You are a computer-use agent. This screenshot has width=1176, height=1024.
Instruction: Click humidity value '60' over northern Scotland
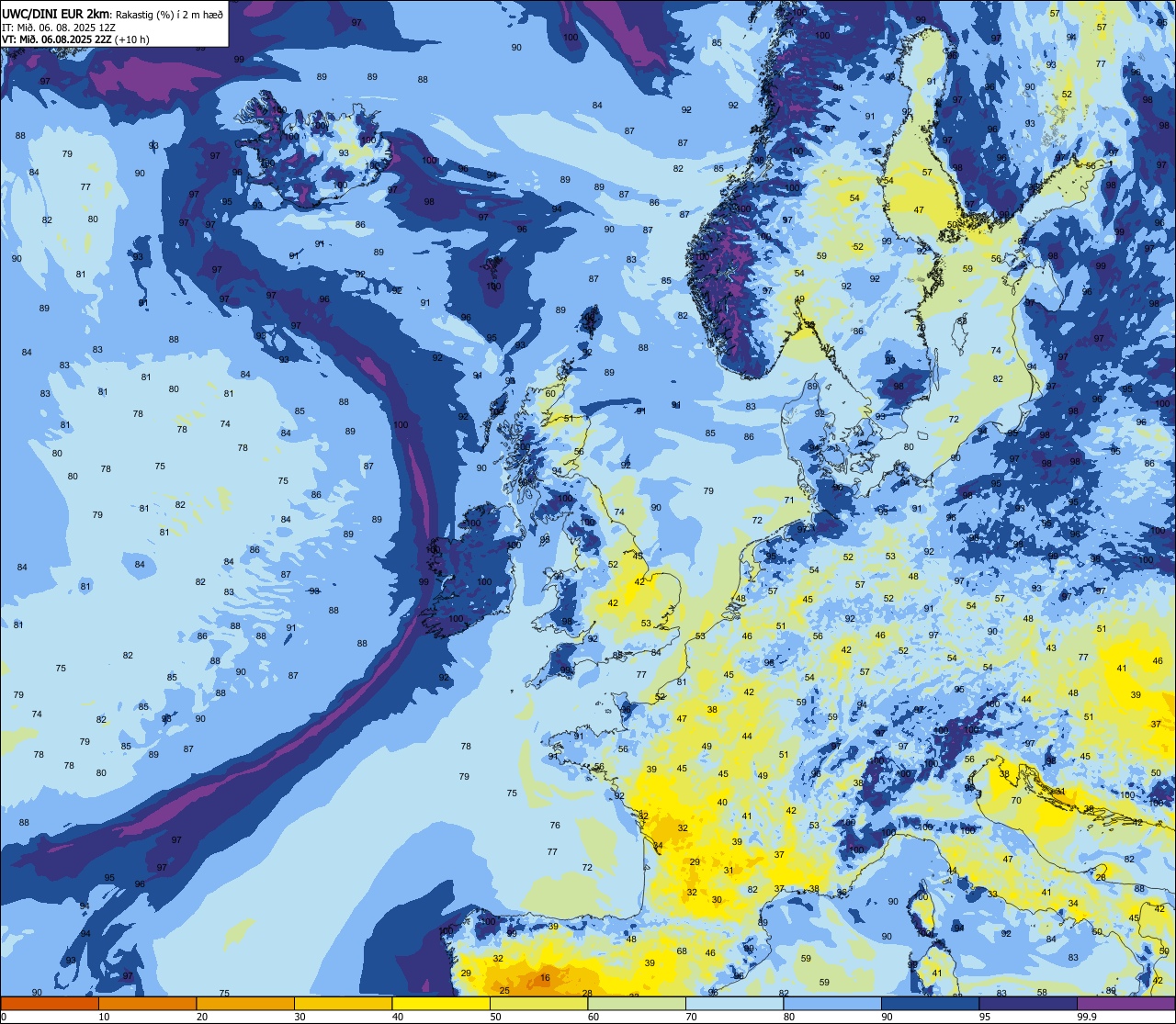(x=550, y=393)
